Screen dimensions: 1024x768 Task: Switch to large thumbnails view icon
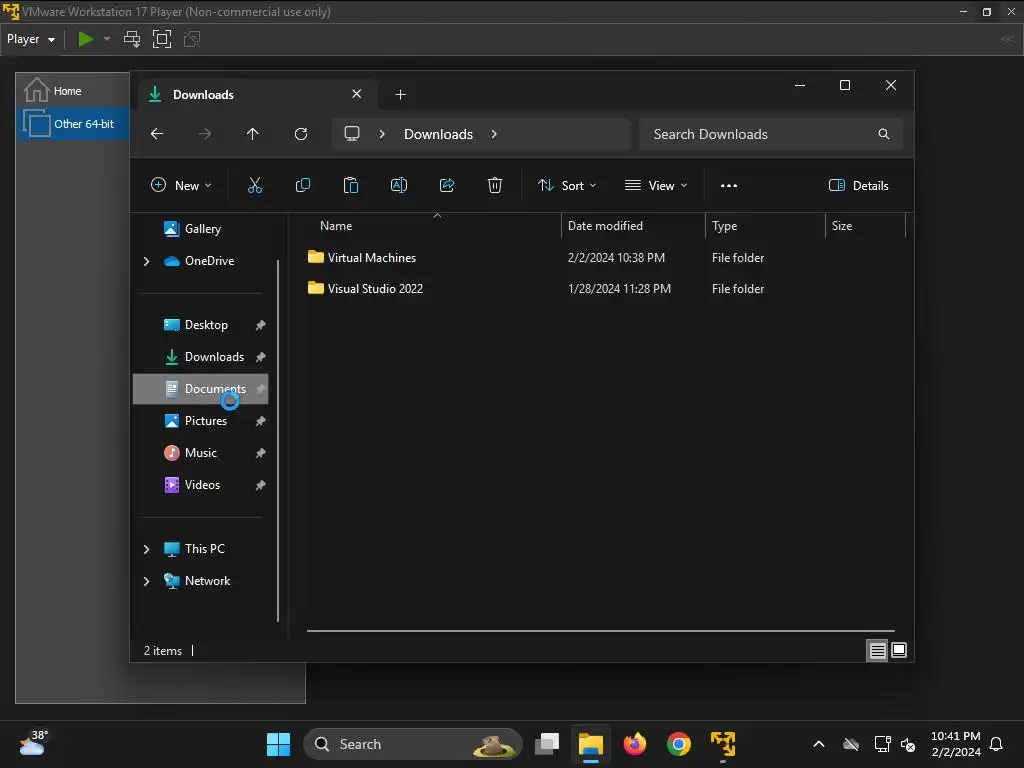pos(899,650)
